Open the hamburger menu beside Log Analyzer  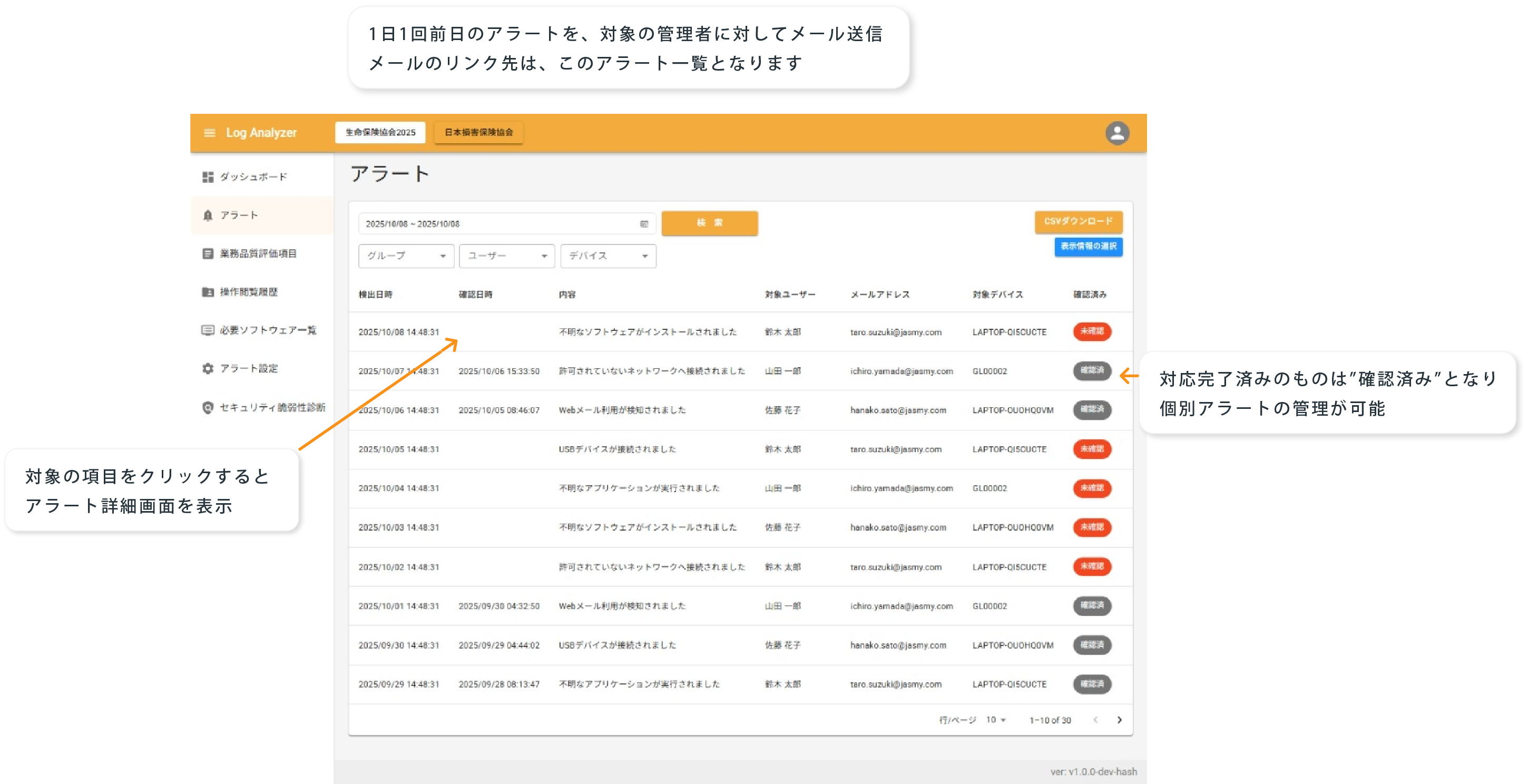(209, 133)
